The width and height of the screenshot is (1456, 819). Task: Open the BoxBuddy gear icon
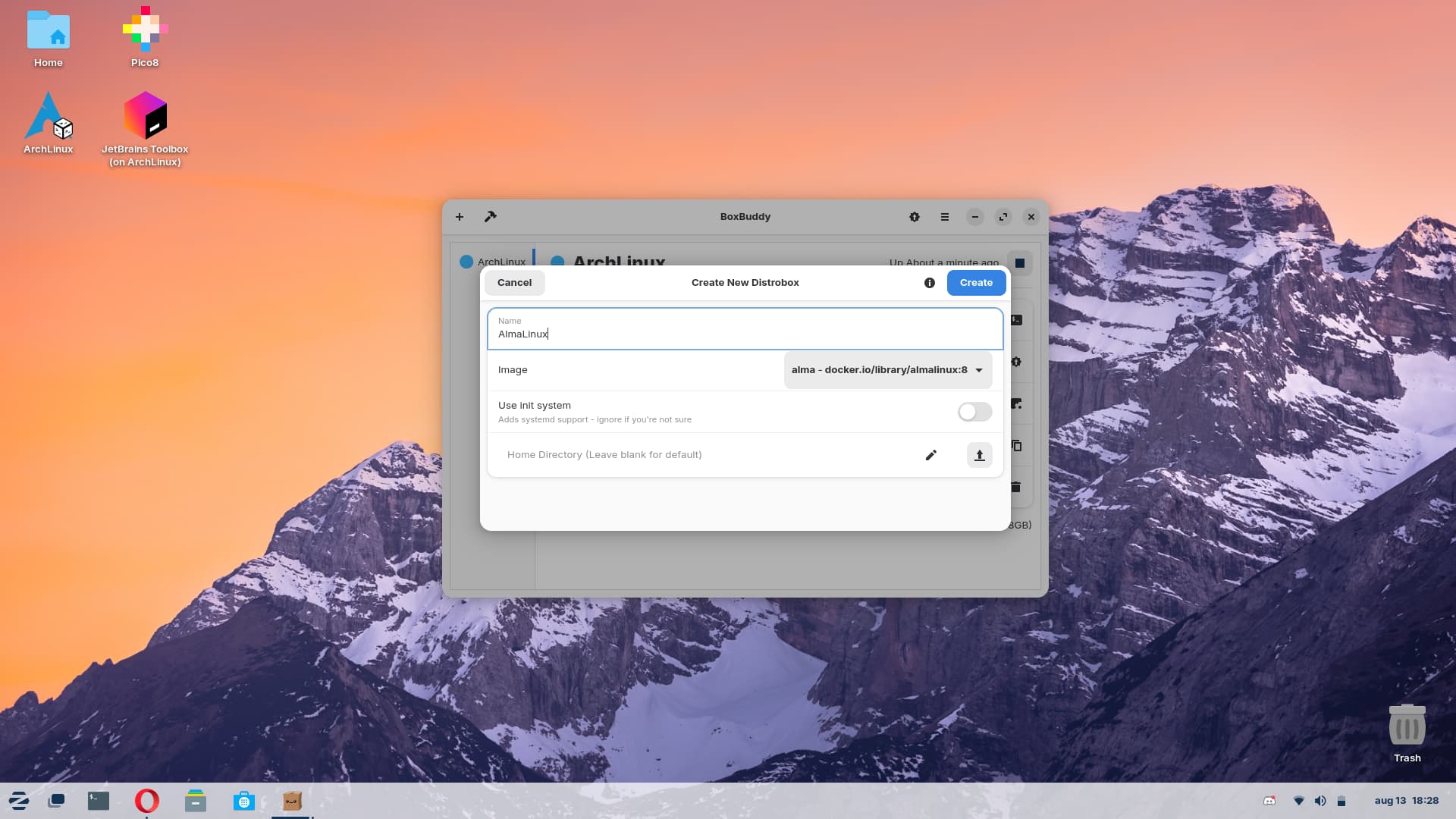[x=915, y=217]
